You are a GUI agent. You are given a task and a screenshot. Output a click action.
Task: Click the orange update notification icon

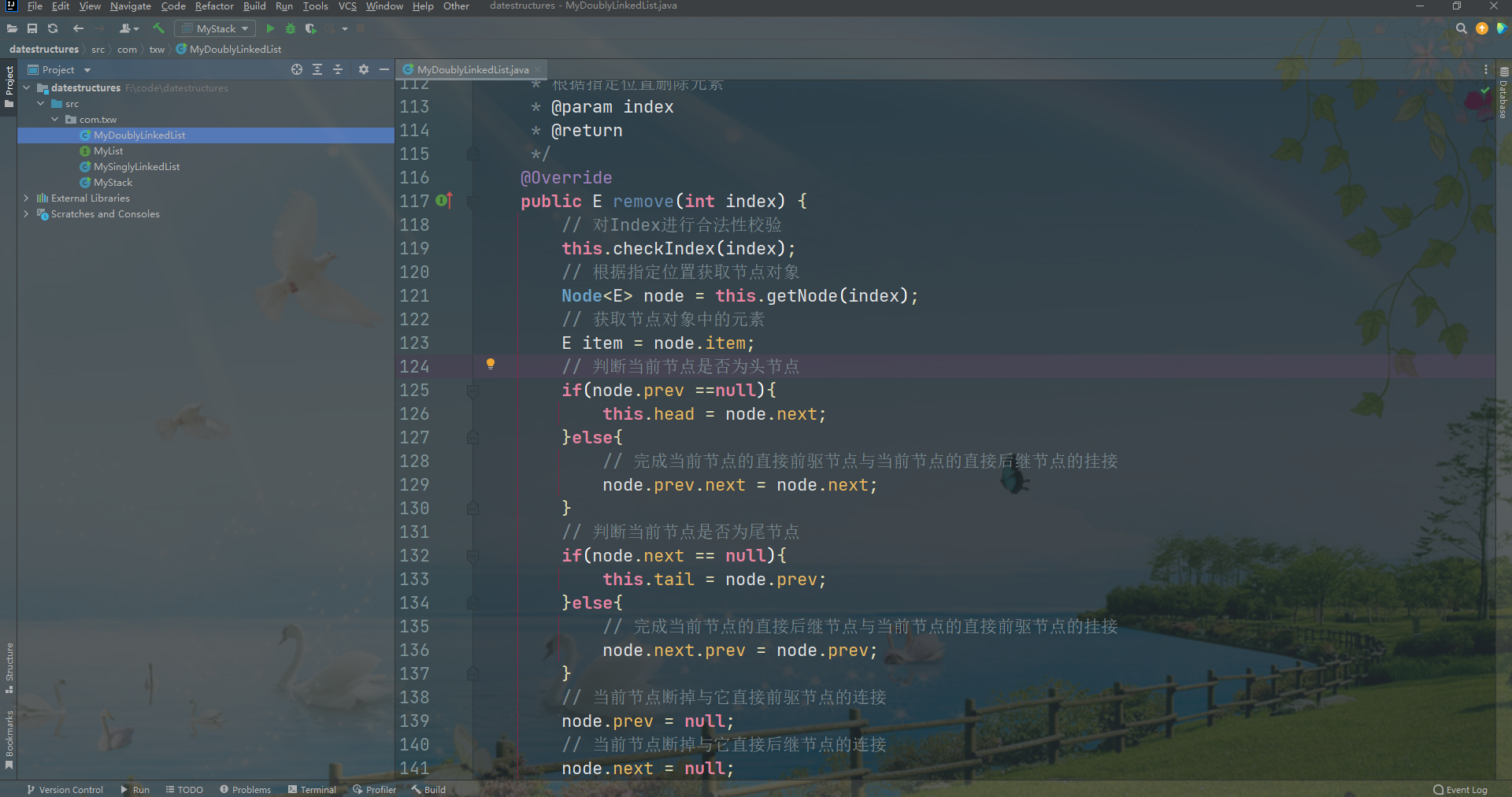tap(1482, 28)
